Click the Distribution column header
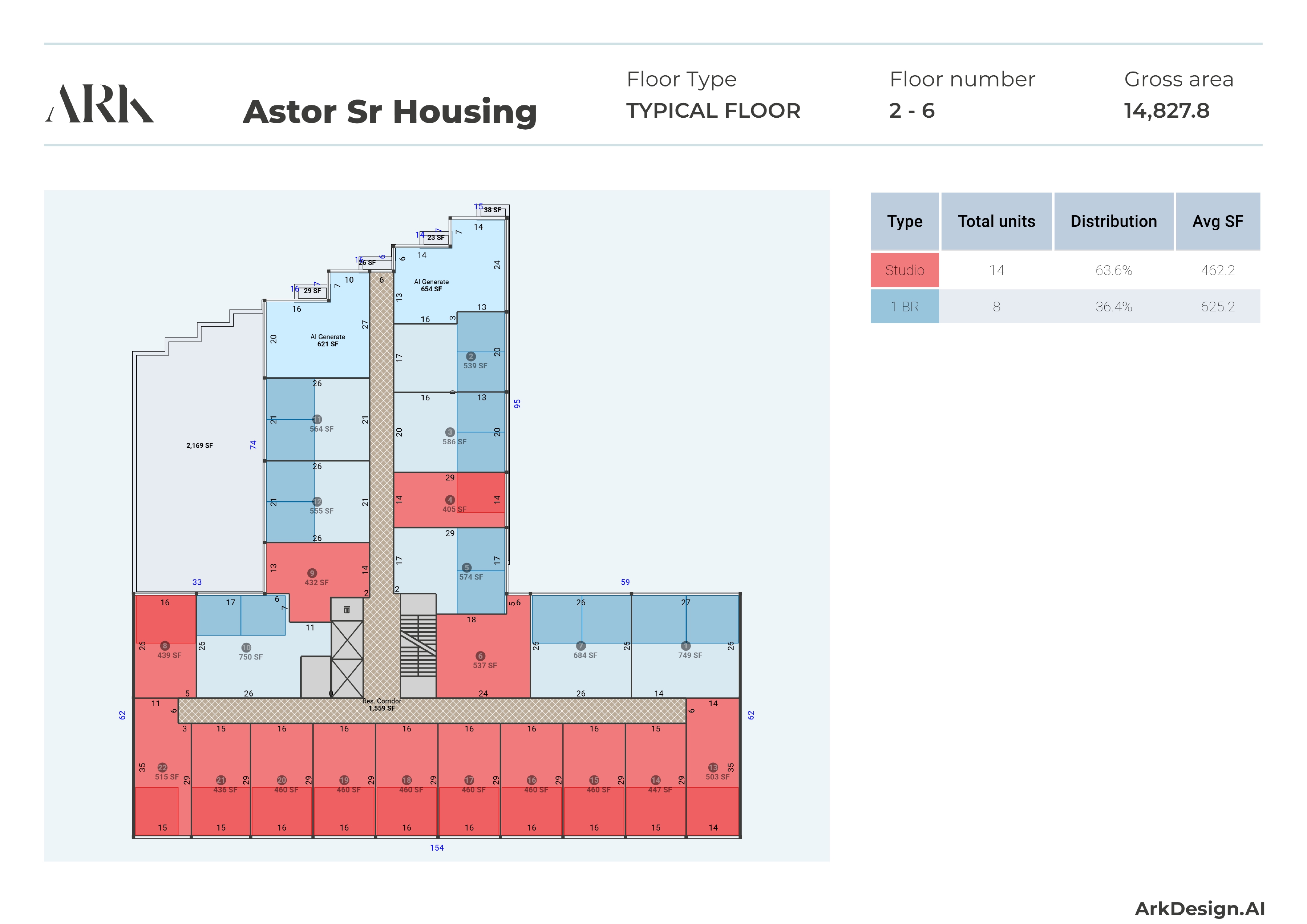This screenshot has width=1307, height=924. (1114, 221)
